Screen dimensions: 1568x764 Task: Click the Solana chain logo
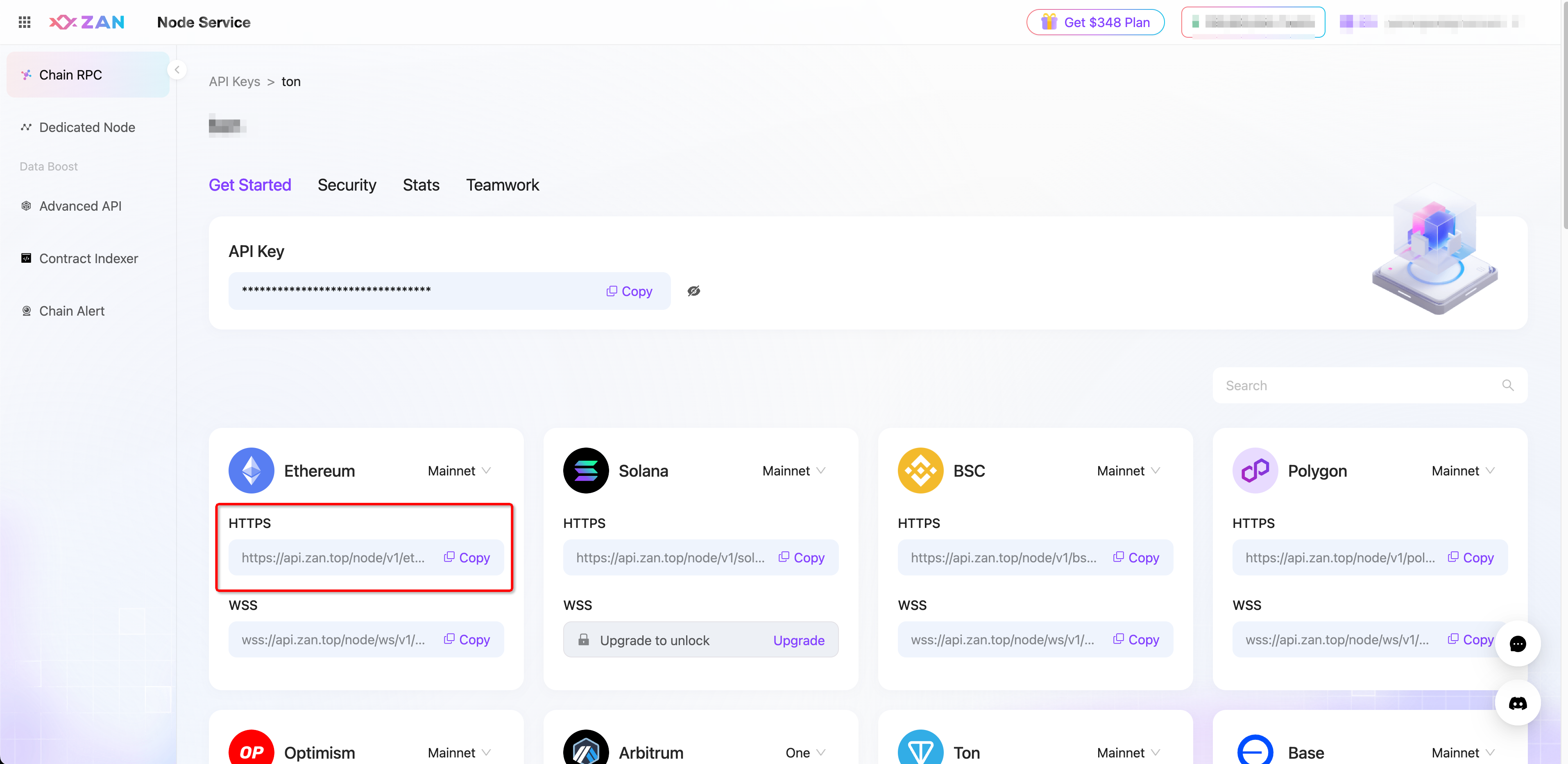pos(586,471)
